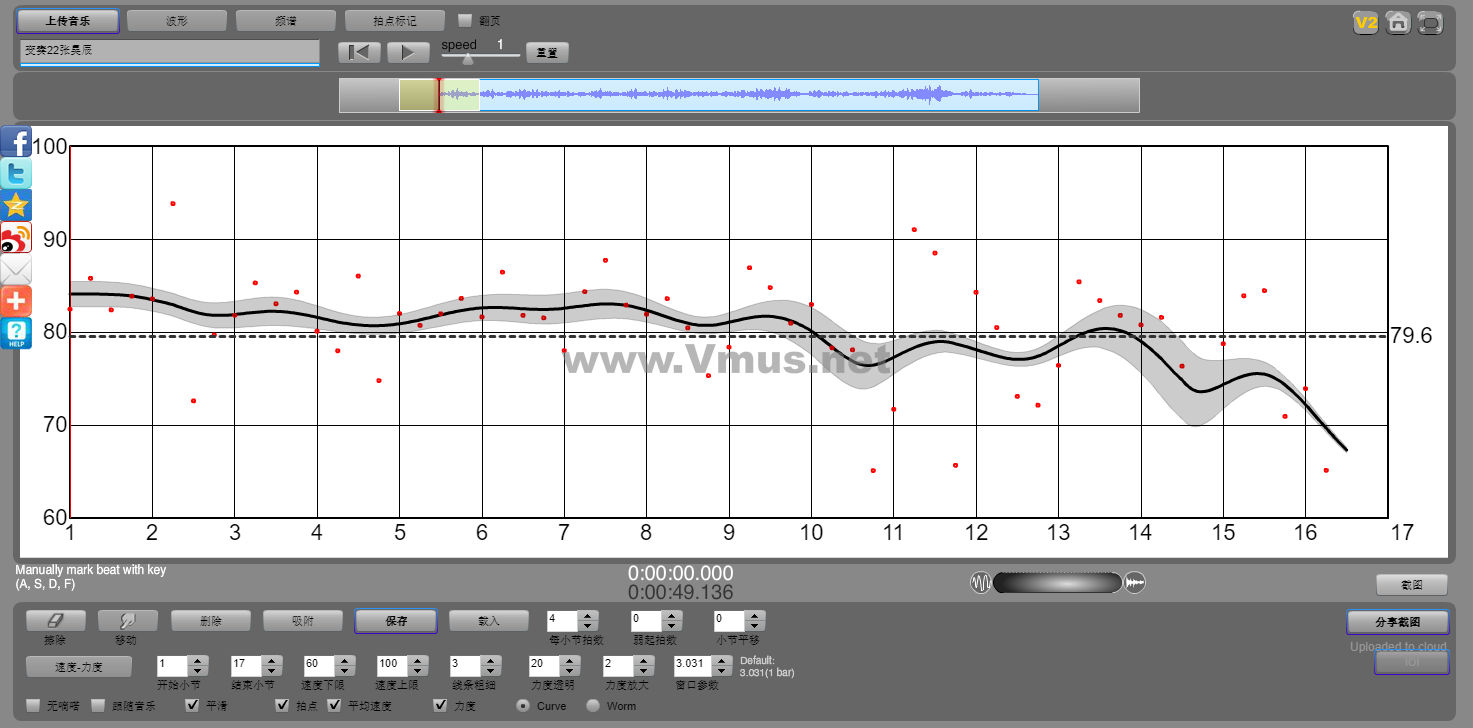1473x728 pixels.
Task: Click the song title field 变奏22张昊辰
Action: coord(169,52)
